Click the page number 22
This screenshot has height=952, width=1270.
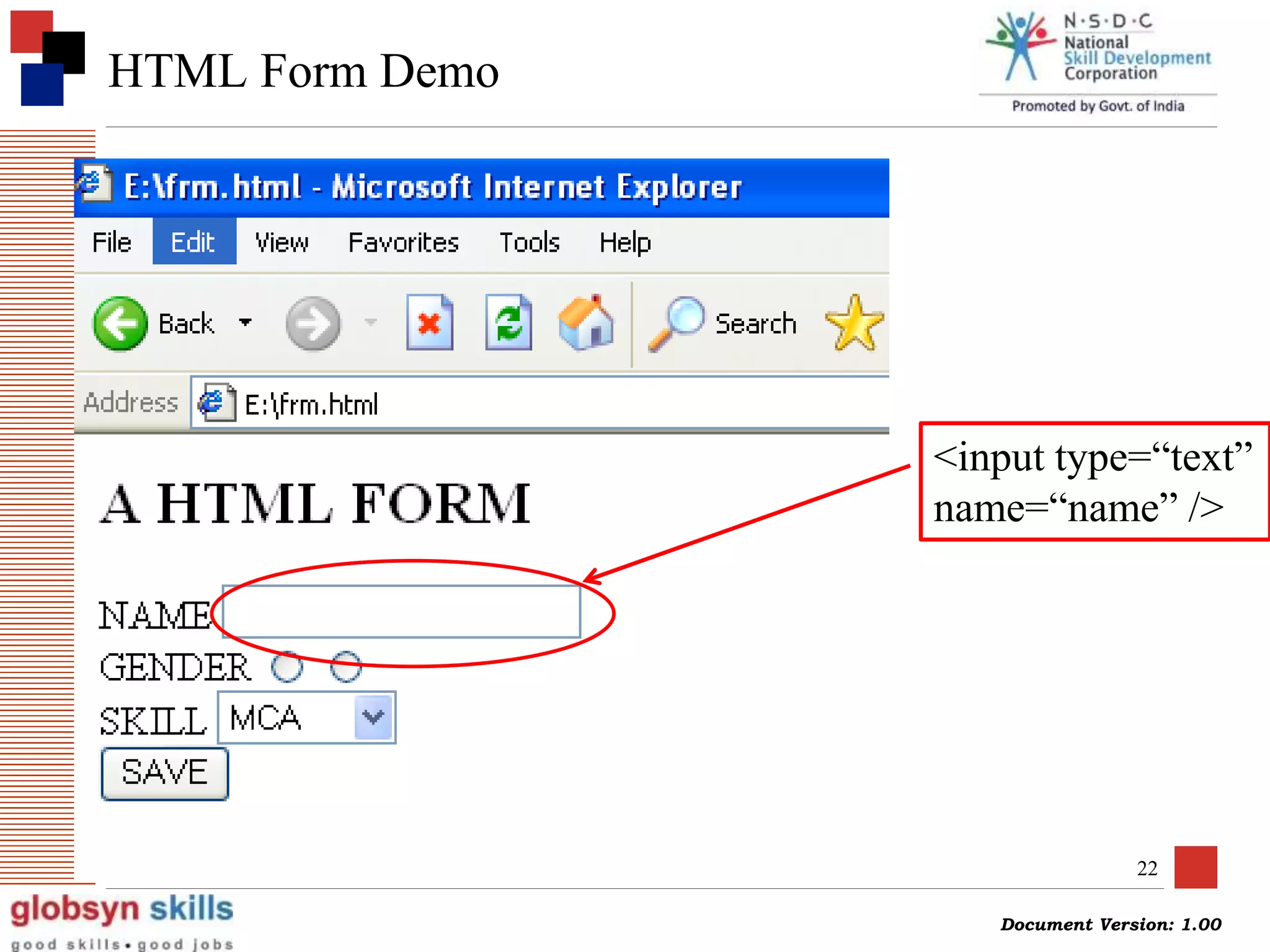[x=1147, y=868]
